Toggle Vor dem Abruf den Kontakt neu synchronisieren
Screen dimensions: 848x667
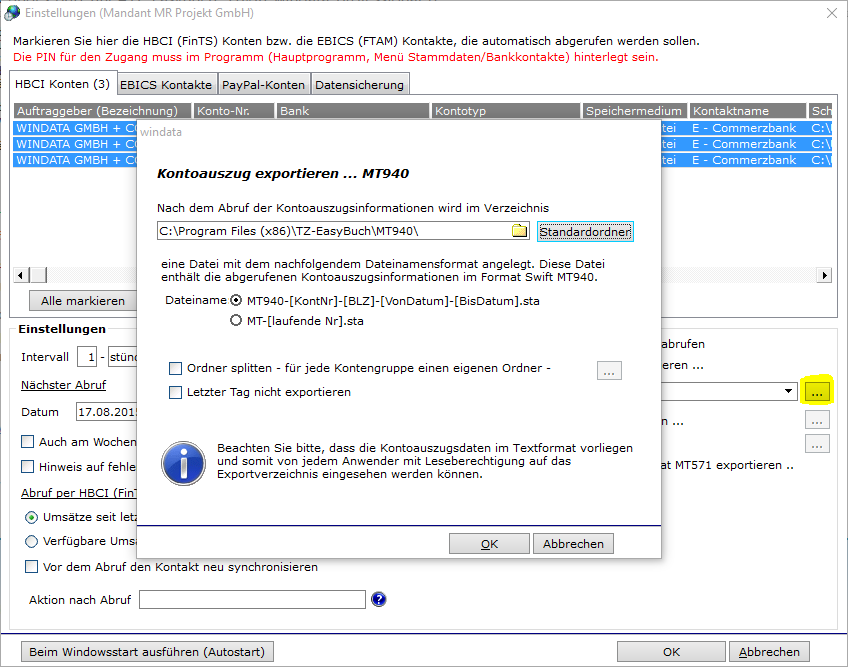tap(31, 566)
